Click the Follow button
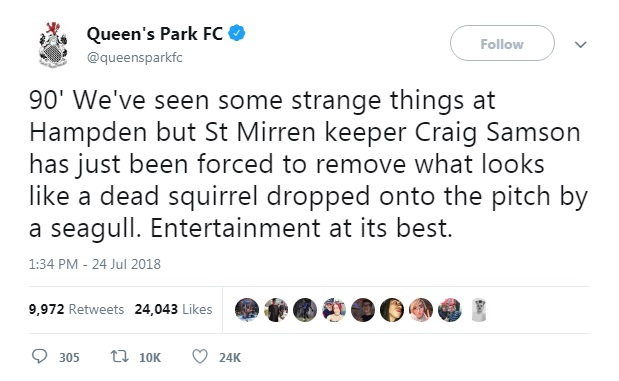 click(502, 43)
